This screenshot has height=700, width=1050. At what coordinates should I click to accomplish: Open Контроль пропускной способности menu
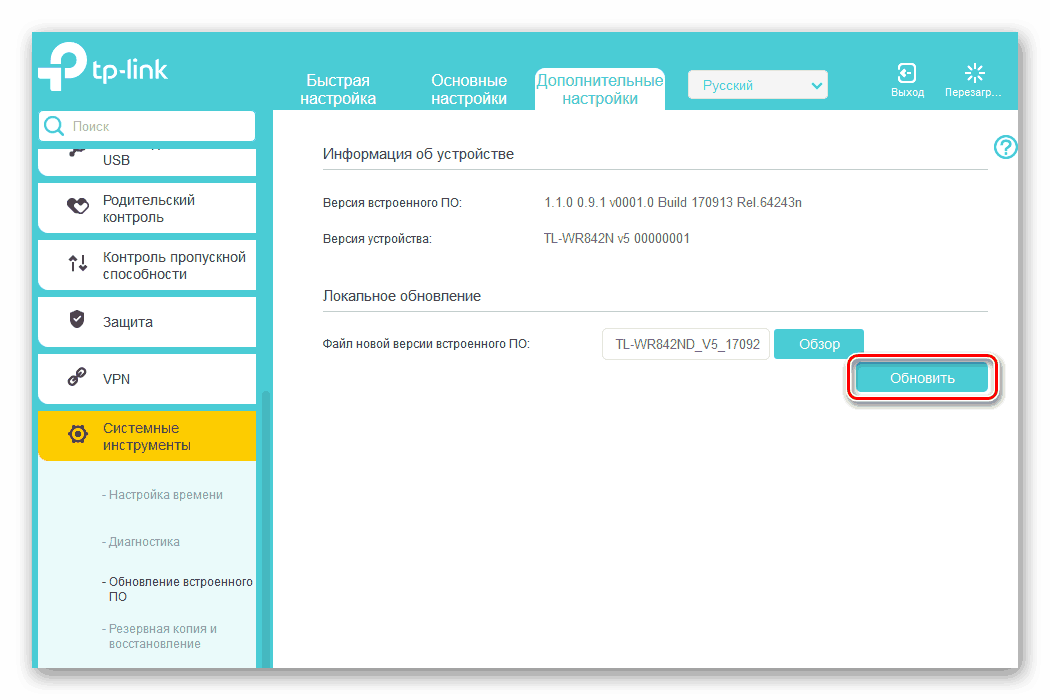[x=147, y=265]
